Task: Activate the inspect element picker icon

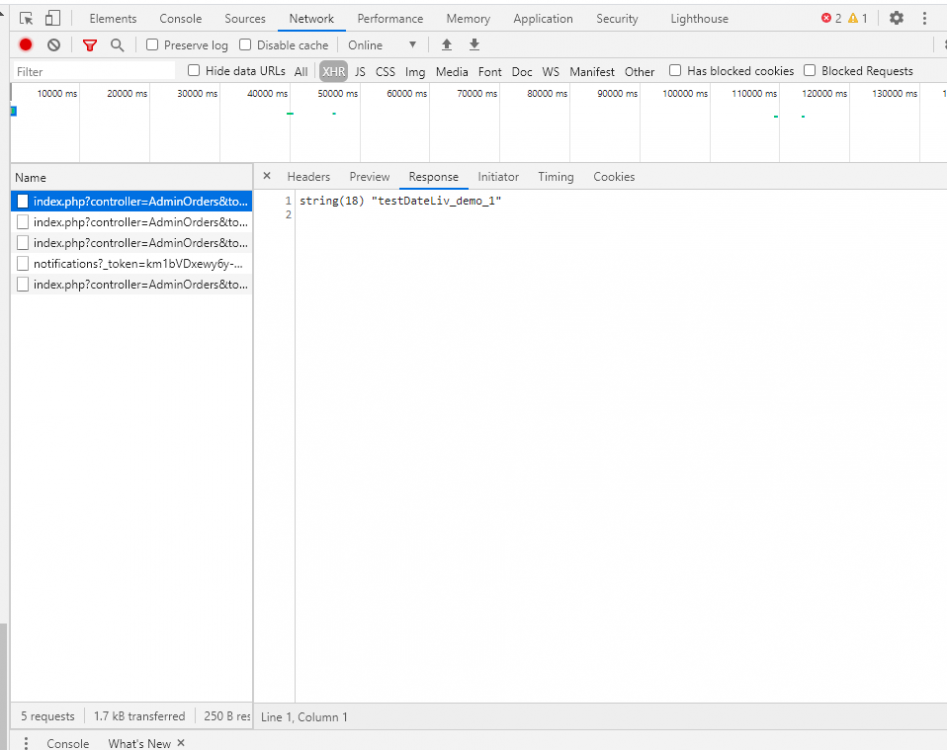Action: (x=26, y=18)
